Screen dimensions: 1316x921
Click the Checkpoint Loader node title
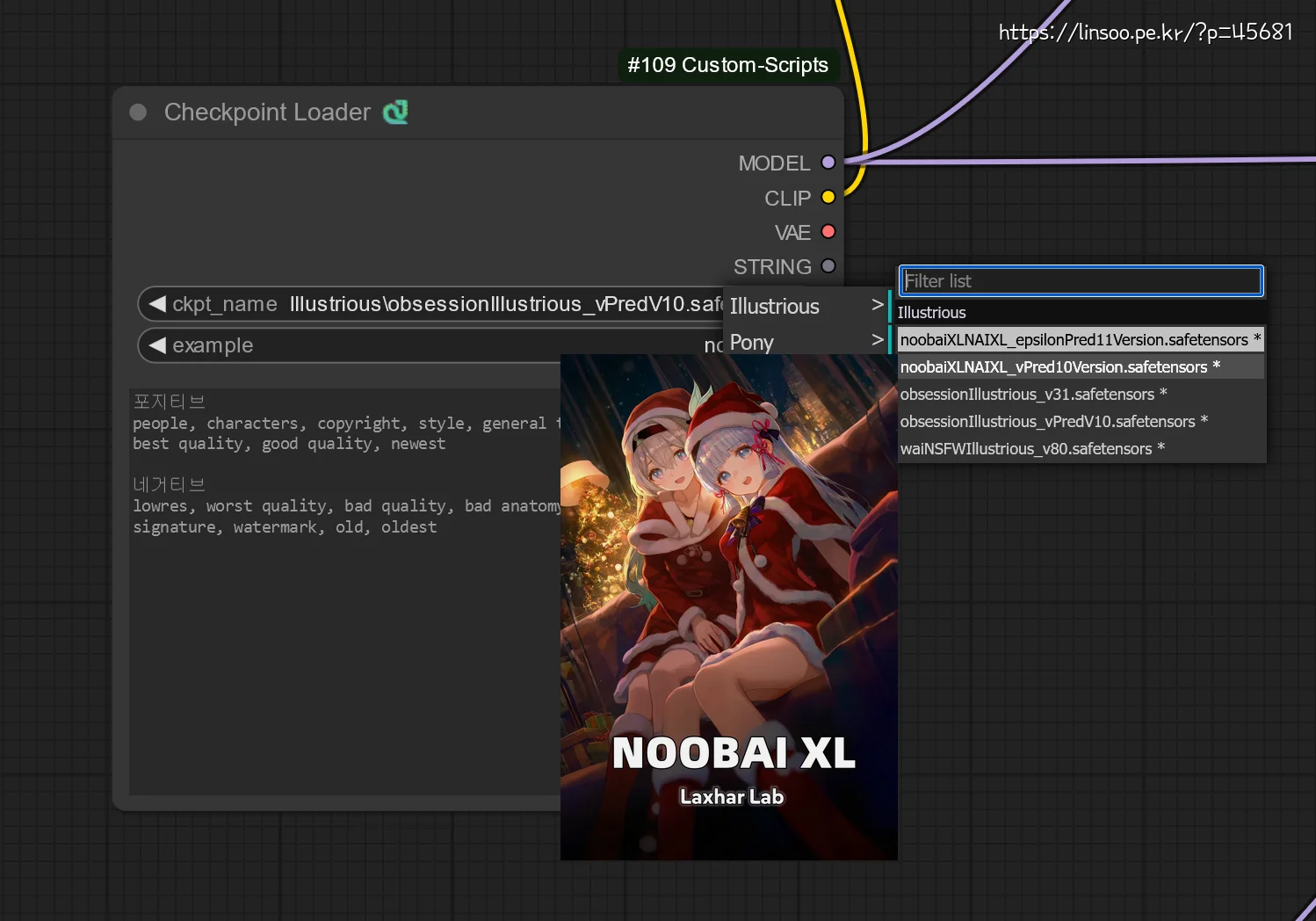(267, 112)
